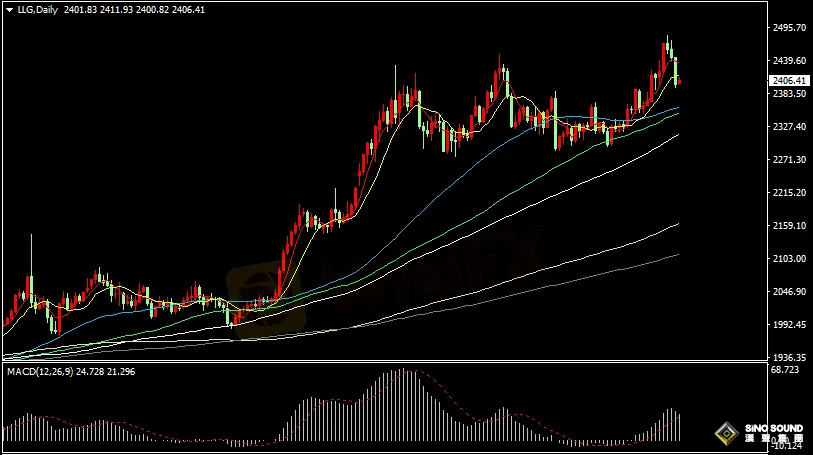Image resolution: width=813 pixels, height=455 pixels.
Task: Click the 2327.40 price axis label
Action: [x=788, y=127]
